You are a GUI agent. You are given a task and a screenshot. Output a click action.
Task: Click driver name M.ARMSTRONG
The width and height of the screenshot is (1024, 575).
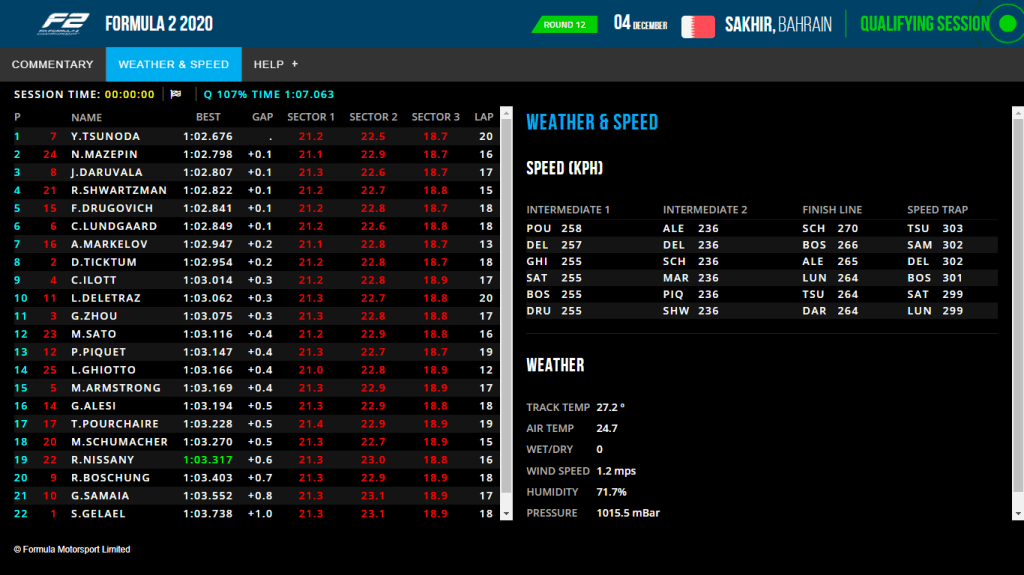116,387
